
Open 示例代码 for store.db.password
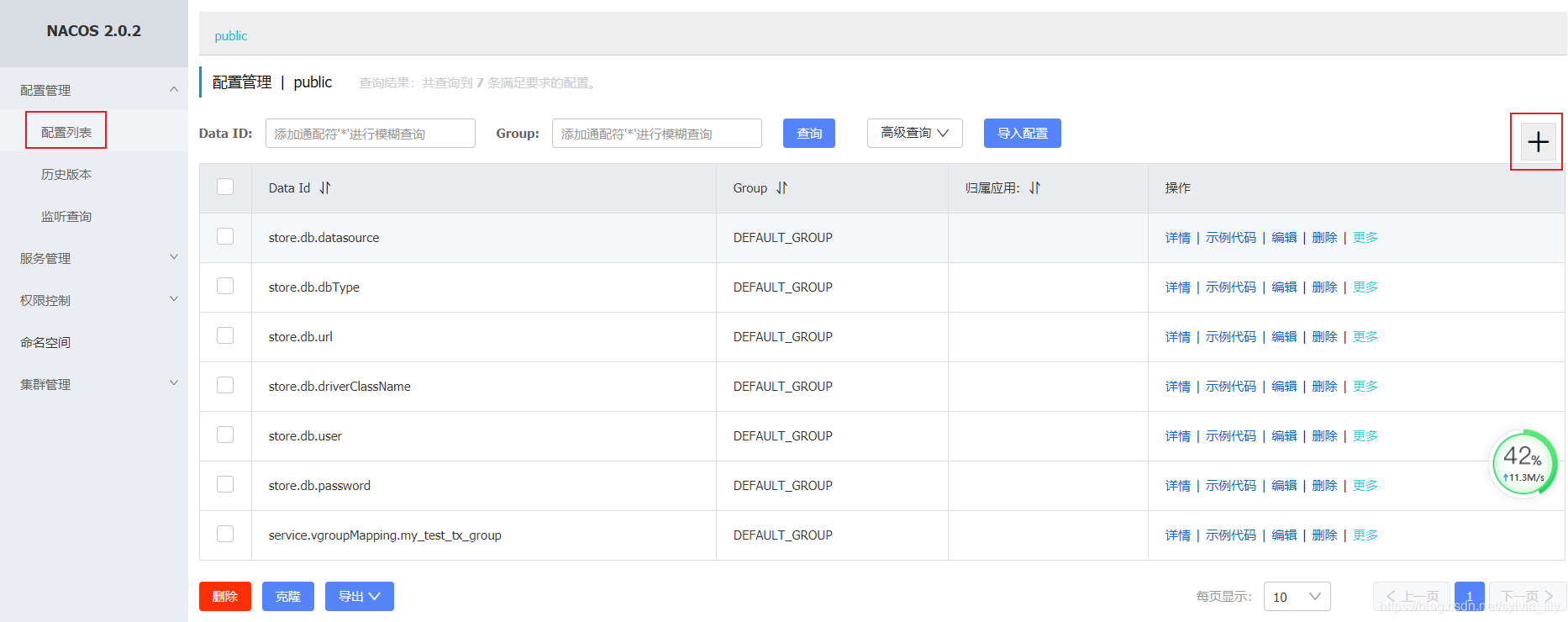pos(1231,486)
